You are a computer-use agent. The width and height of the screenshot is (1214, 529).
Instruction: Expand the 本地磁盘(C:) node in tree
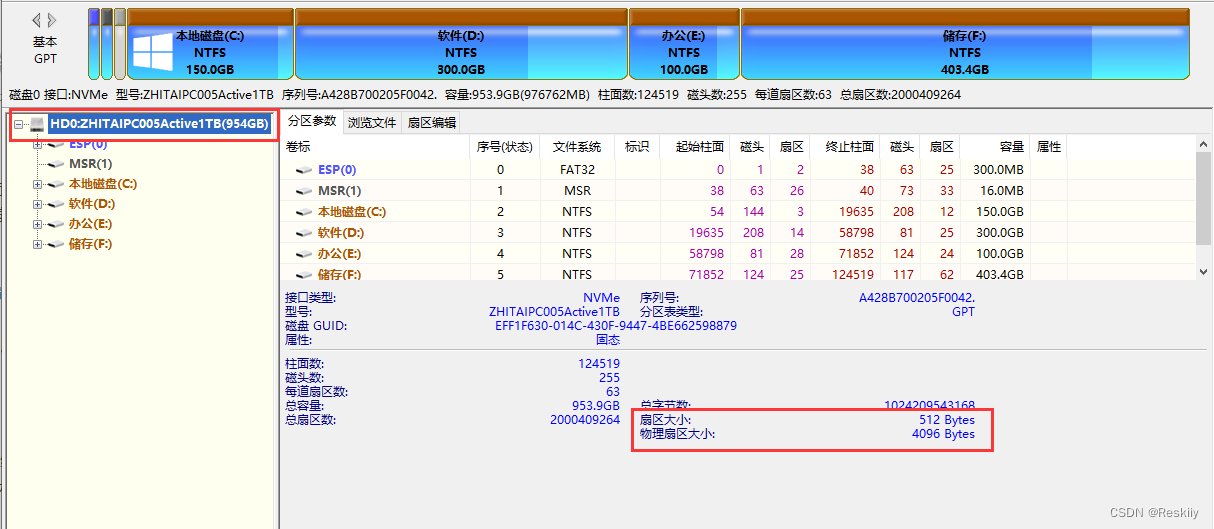click(x=38, y=184)
